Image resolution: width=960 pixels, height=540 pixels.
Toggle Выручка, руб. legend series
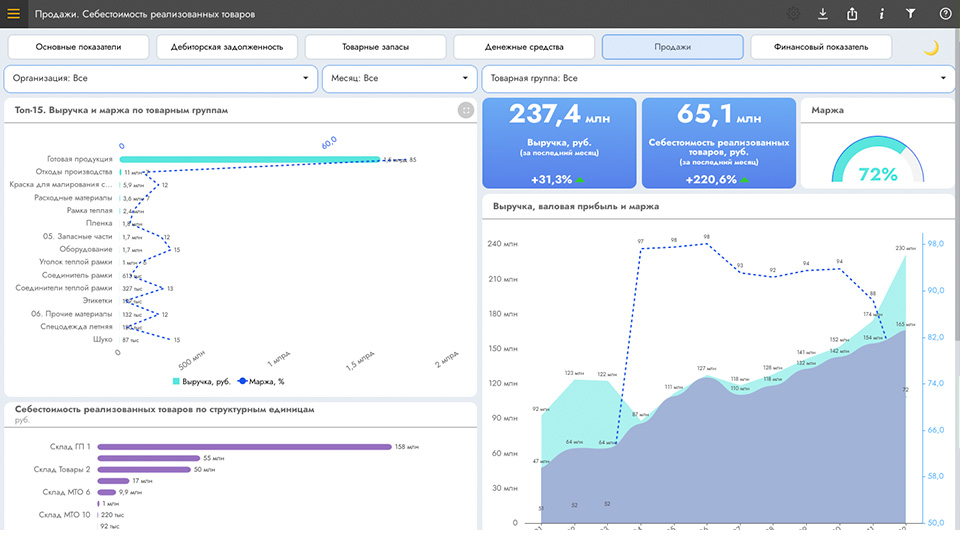tap(201, 381)
